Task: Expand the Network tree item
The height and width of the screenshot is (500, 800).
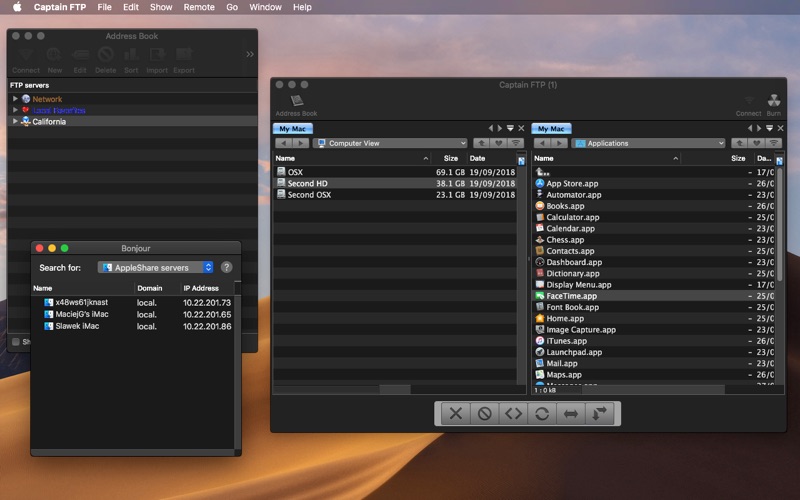Action: (x=15, y=99)
